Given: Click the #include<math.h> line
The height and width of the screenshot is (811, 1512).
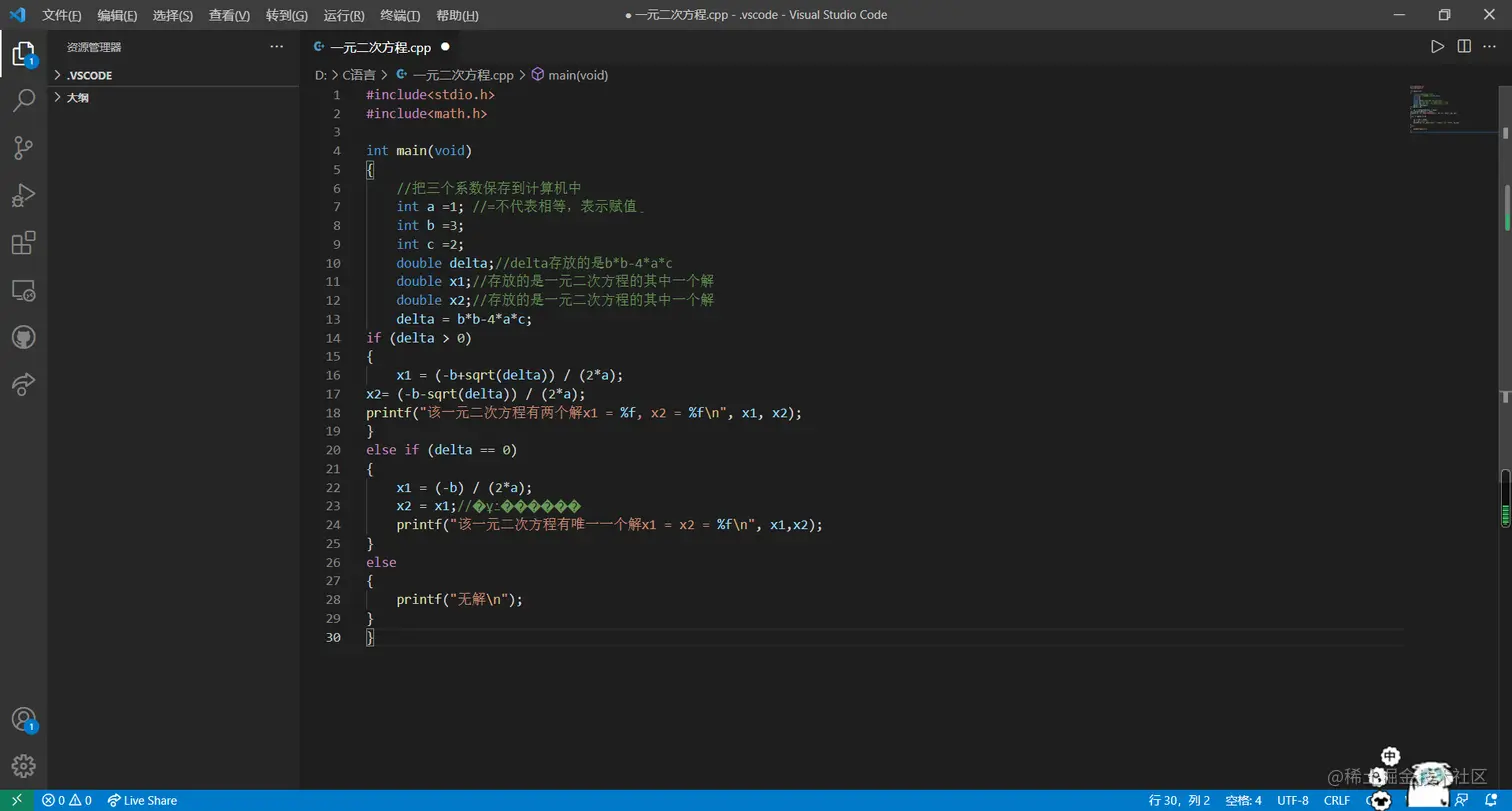Looking at the screenshot, I should (x=427, y=113).
